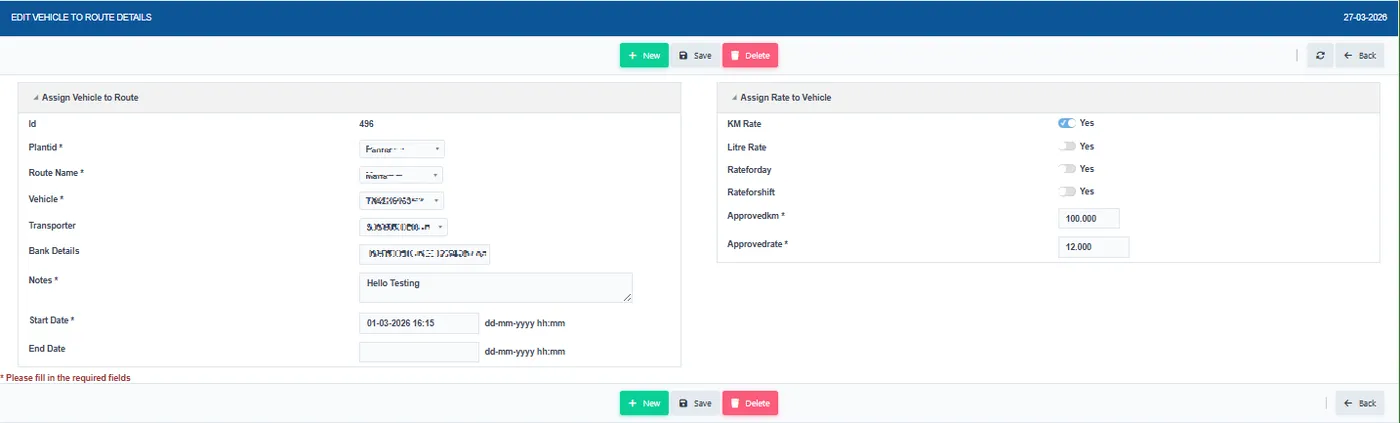This screenshot has width=1400, height=423.
Task: Open the Route Name dropdown
Action: point(402,175)
